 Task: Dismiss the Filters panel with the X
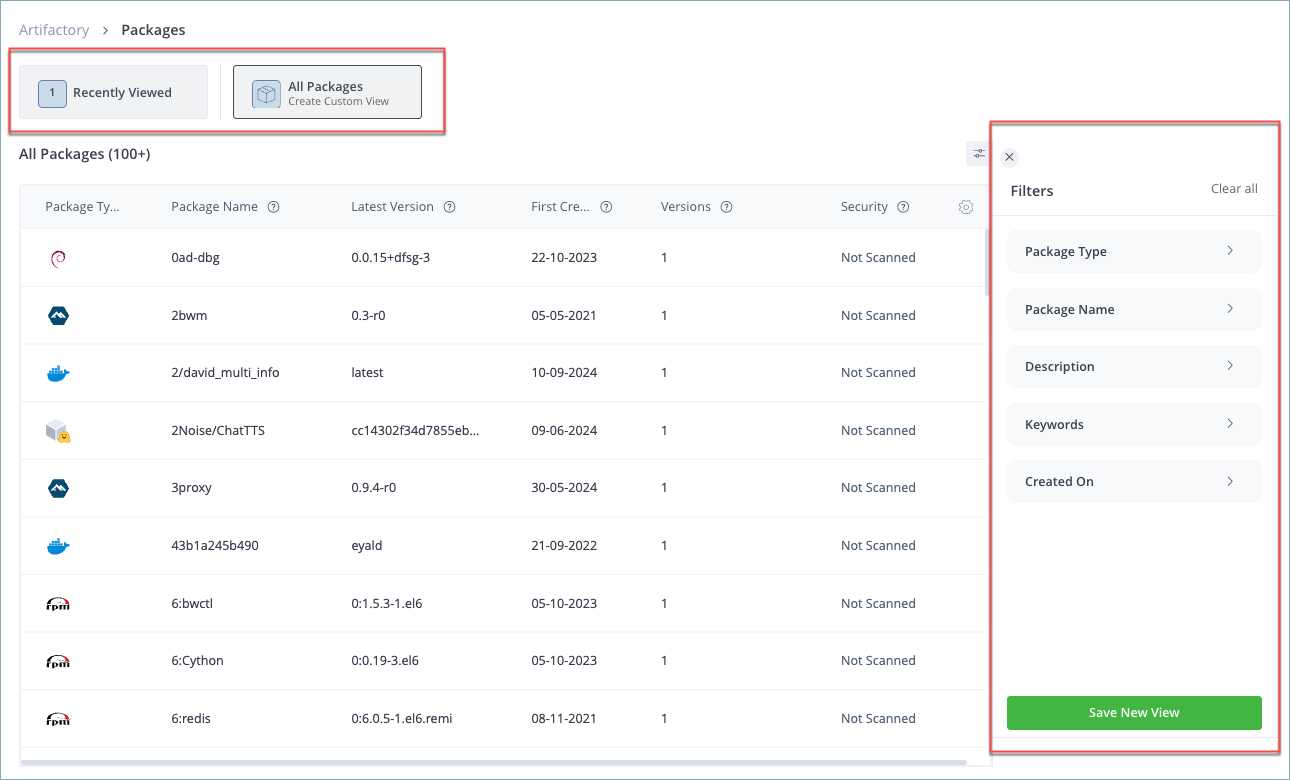[1009, 157]
